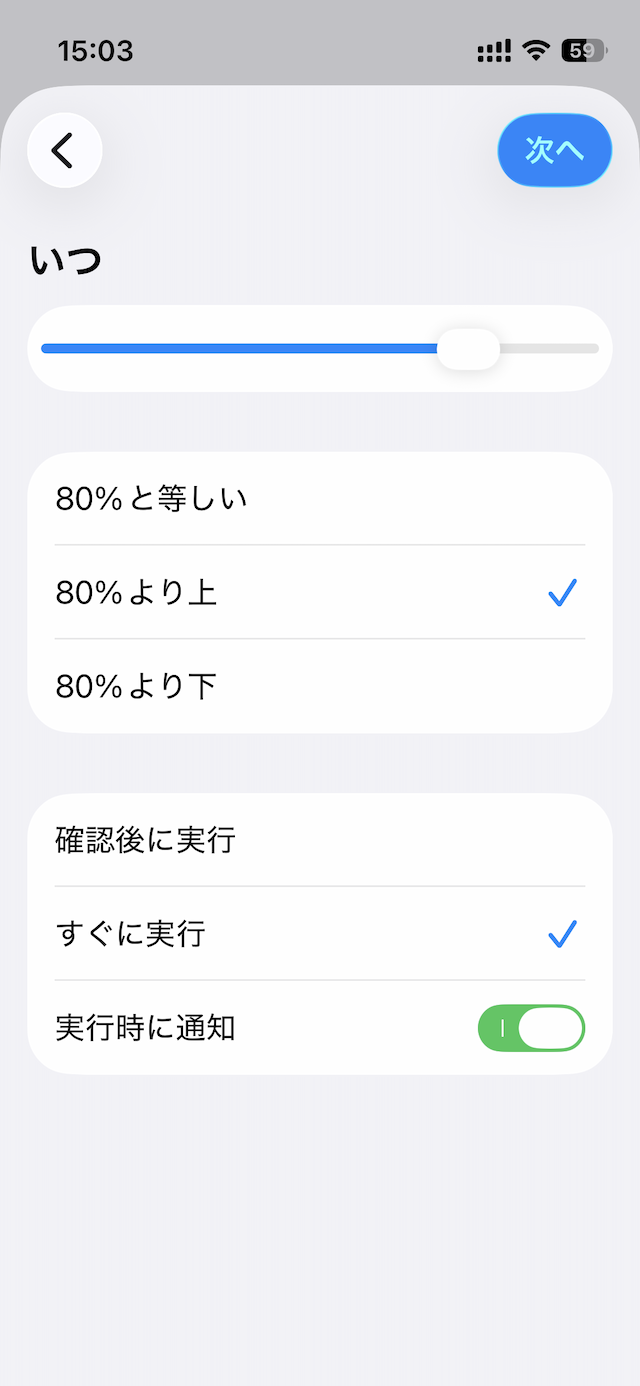The width and height of the screenshot is (640, 1386).
Task: Toggle the 実行時に通知 switch off
Action: [531, 1028]
